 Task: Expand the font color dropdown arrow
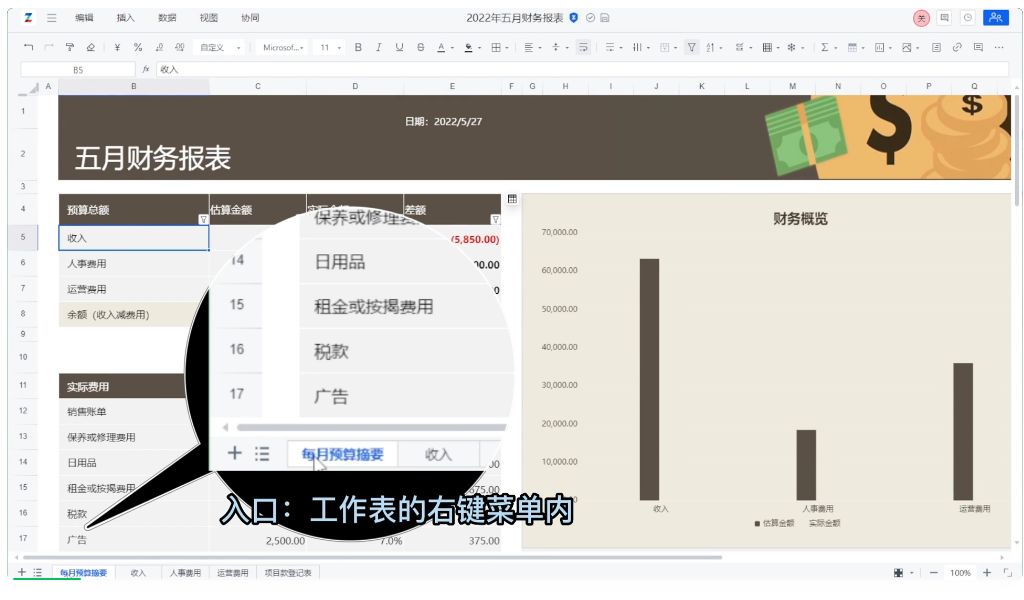coord(452,48)
